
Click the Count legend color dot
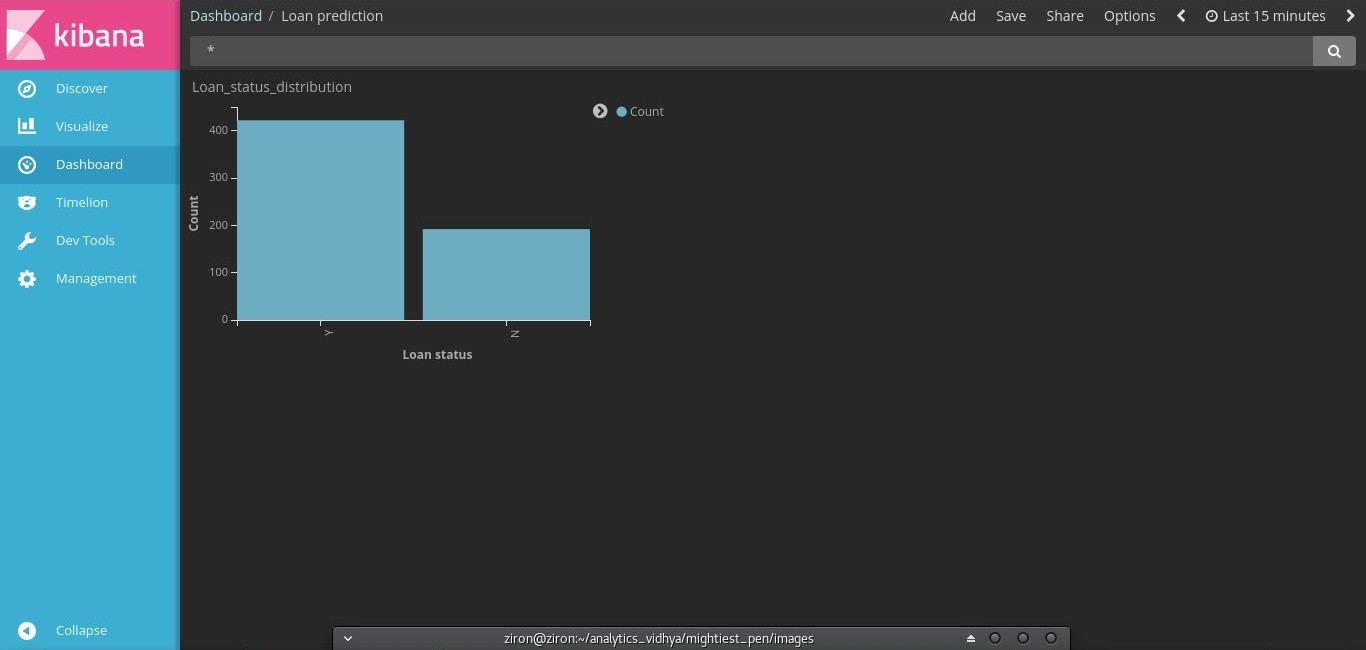tap(621, 112)
